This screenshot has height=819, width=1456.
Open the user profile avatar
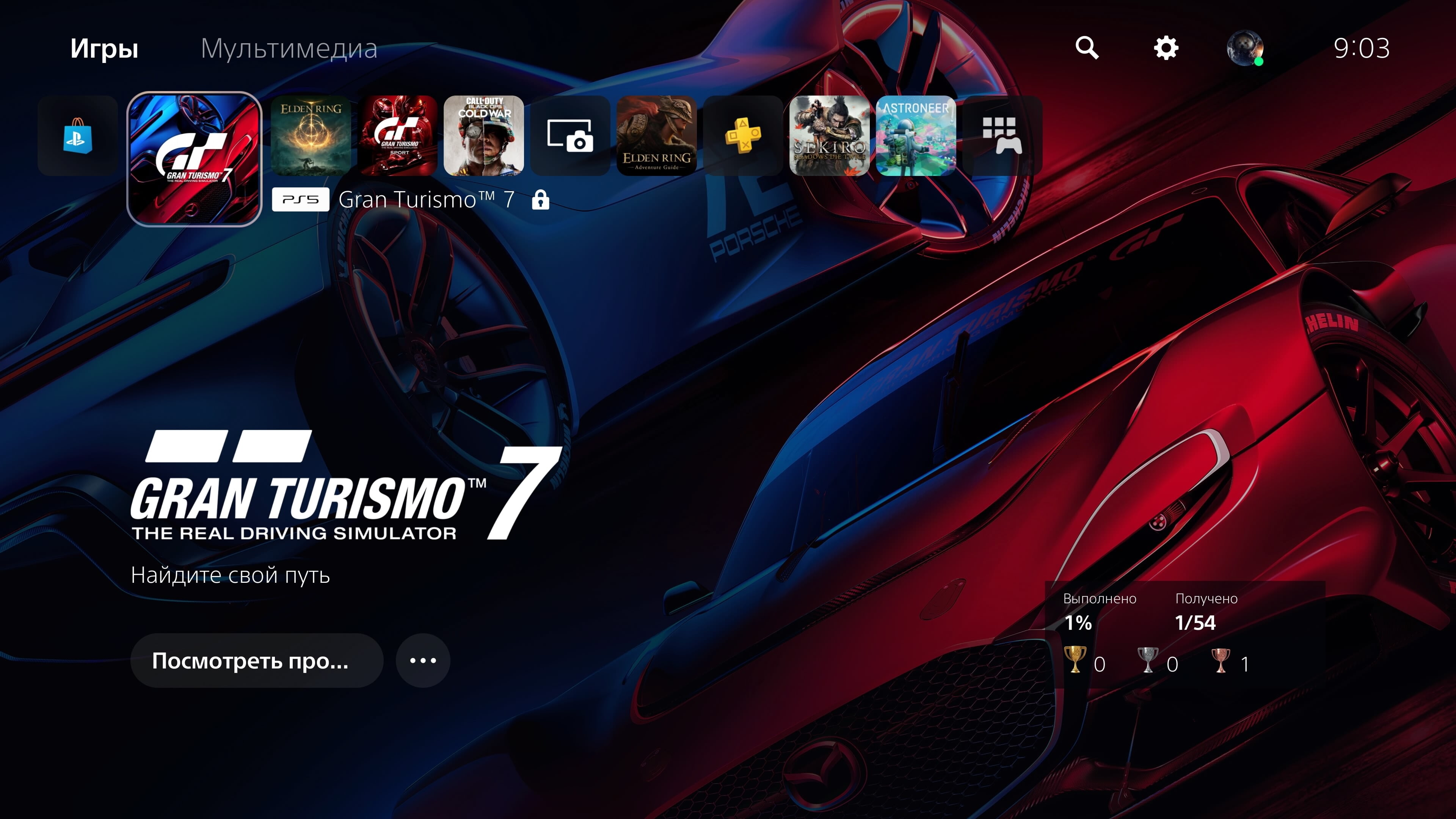tap(1244, 48)
